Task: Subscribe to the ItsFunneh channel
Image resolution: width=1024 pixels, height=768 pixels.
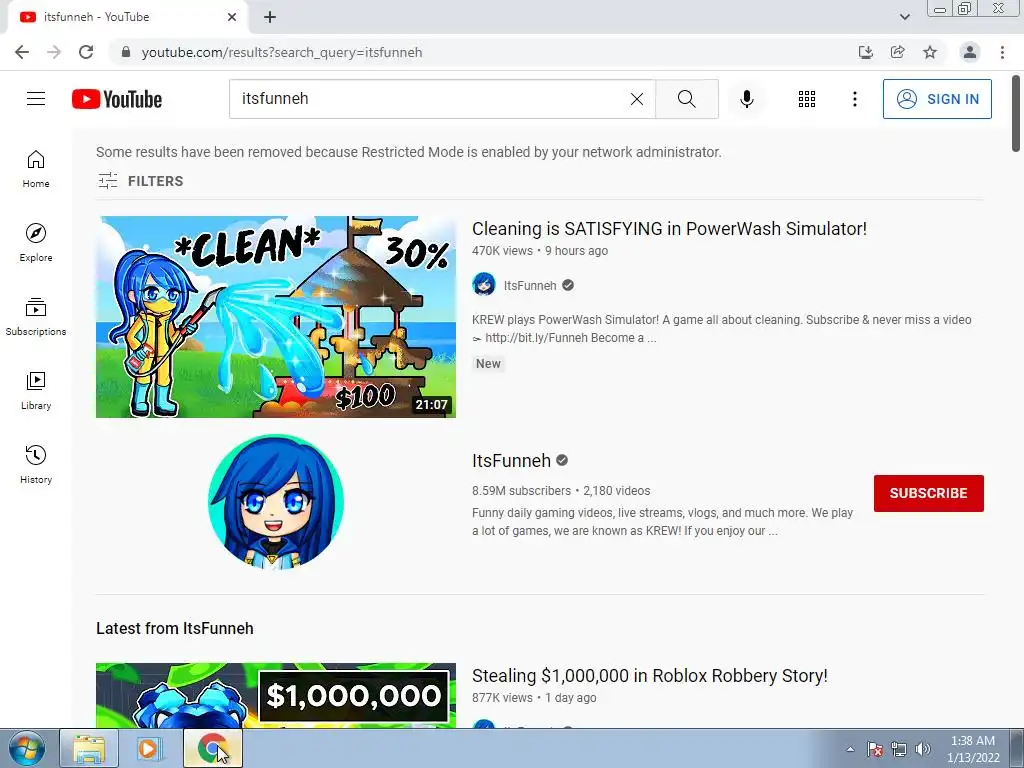Action: pos(929,493)
